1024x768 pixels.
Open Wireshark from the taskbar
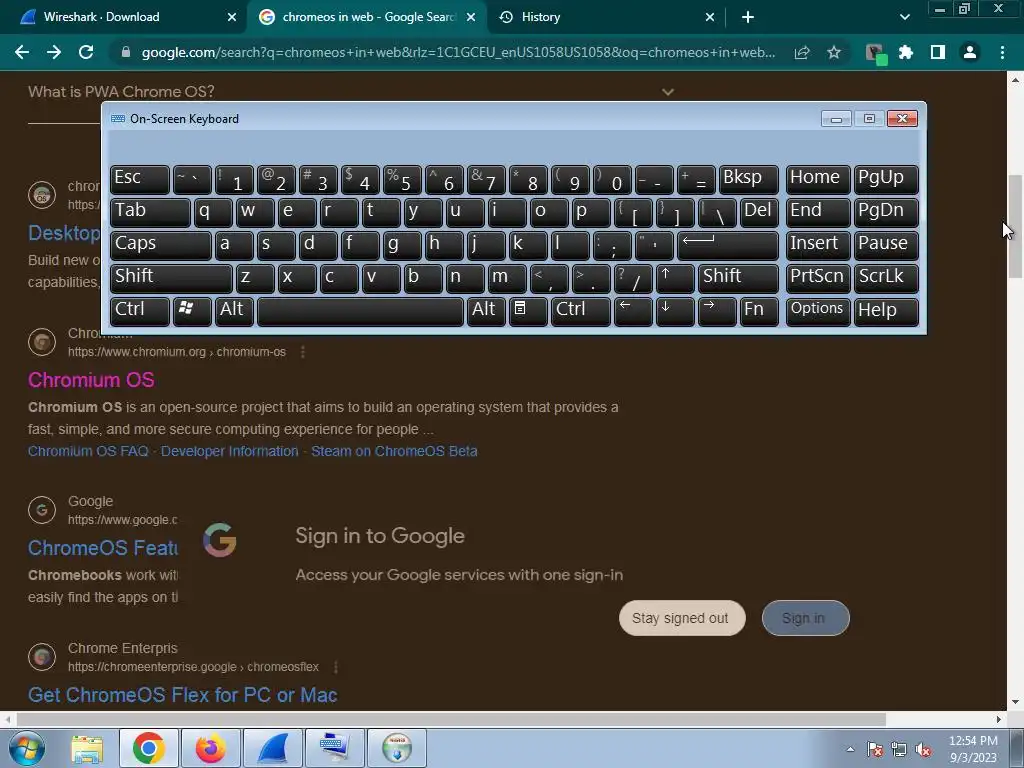click(x=273, y=748)
